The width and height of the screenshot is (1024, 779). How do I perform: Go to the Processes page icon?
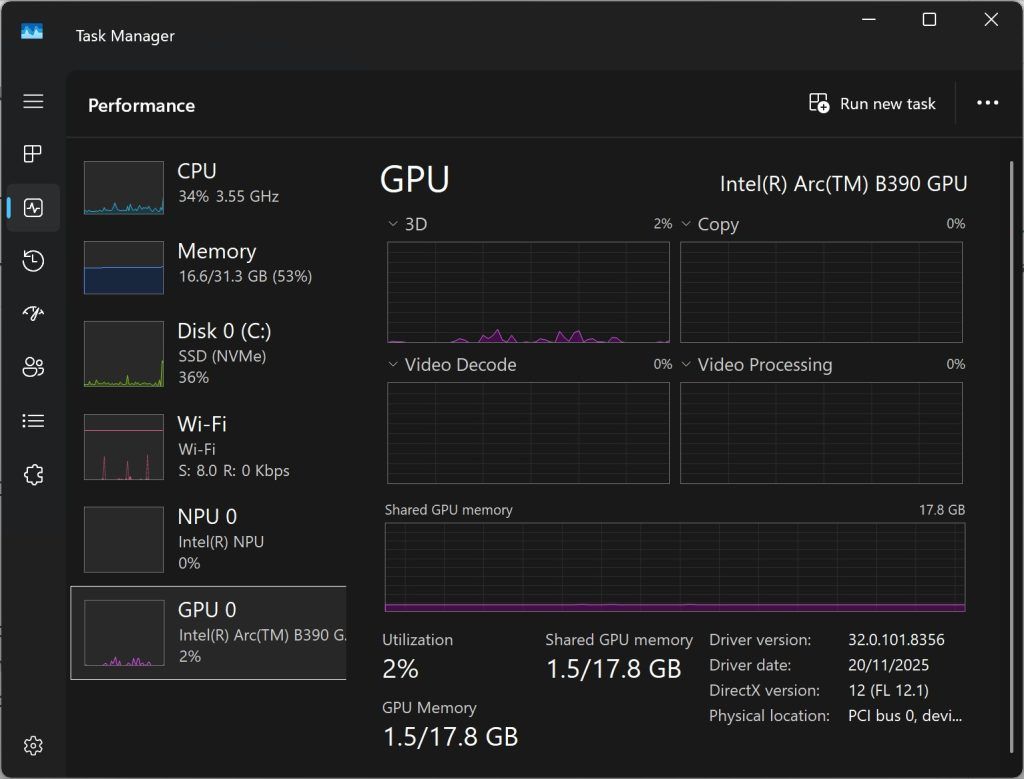pos(33,154)
